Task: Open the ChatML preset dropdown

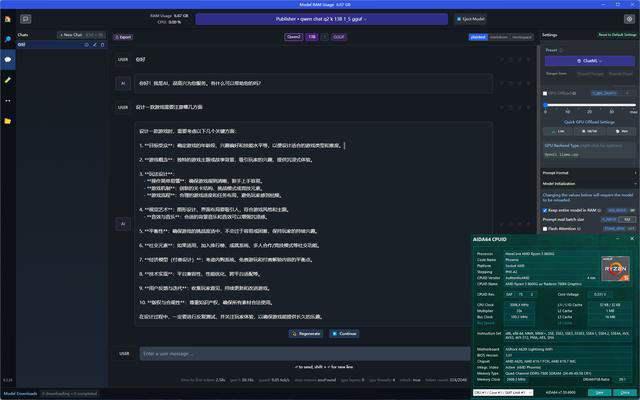Action: (x=589, y=60)
